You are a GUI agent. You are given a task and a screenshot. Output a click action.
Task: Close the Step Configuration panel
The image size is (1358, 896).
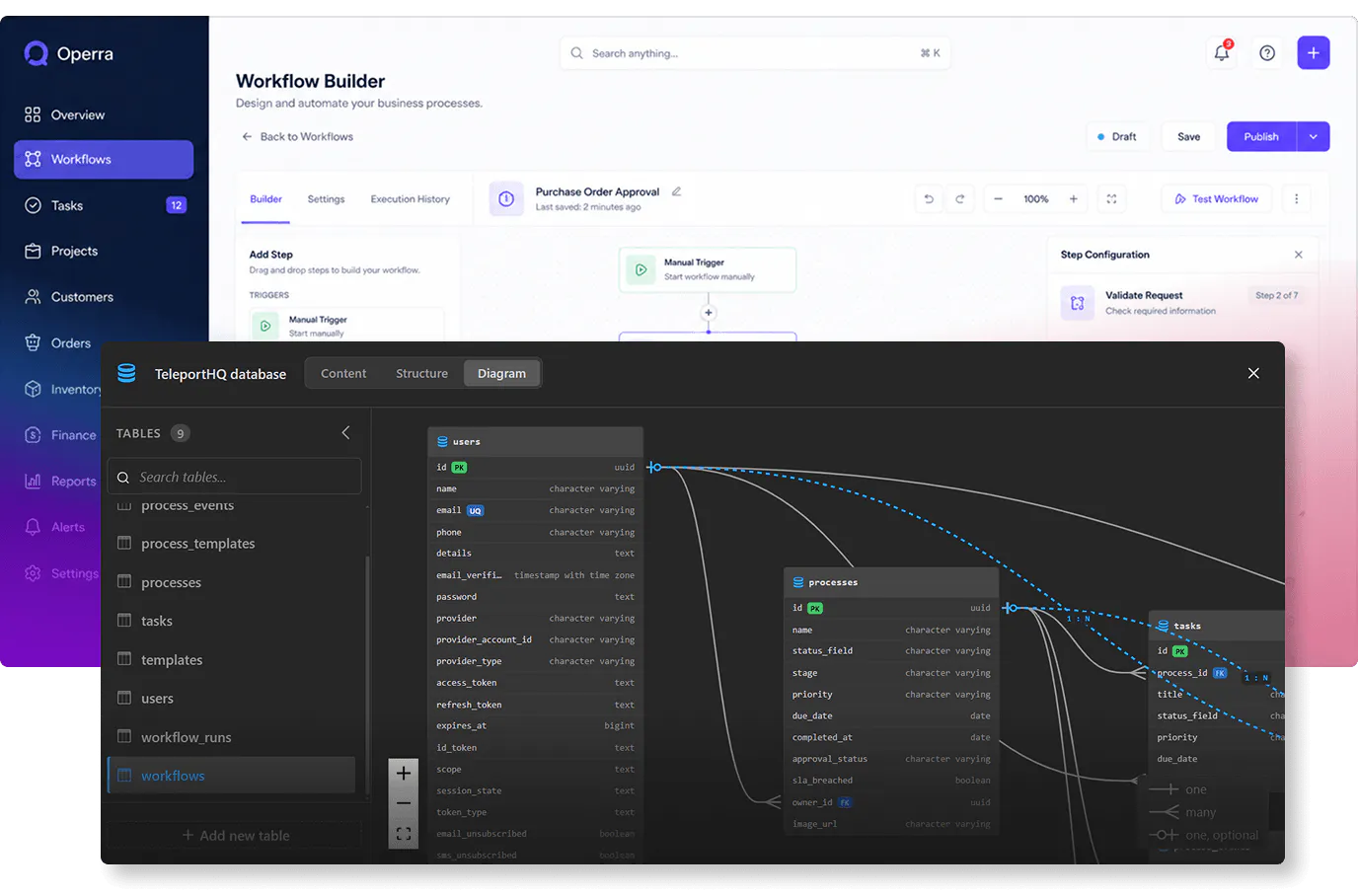1299,255
